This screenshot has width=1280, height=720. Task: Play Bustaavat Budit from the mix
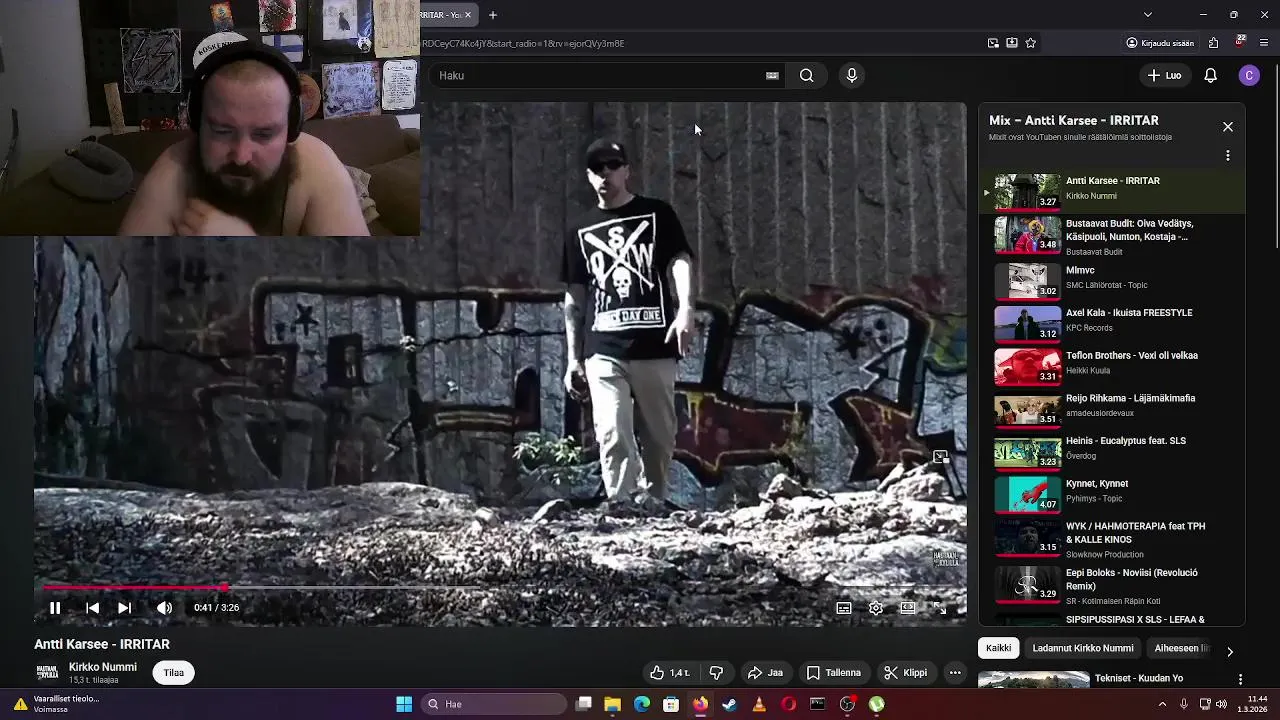pyautogui.click(x=1112, y=236)
